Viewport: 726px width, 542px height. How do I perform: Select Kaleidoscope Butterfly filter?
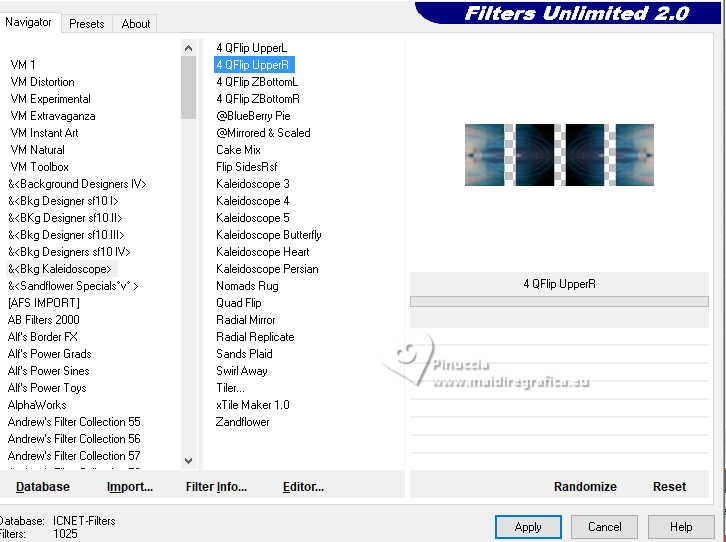tap(269, 235)
